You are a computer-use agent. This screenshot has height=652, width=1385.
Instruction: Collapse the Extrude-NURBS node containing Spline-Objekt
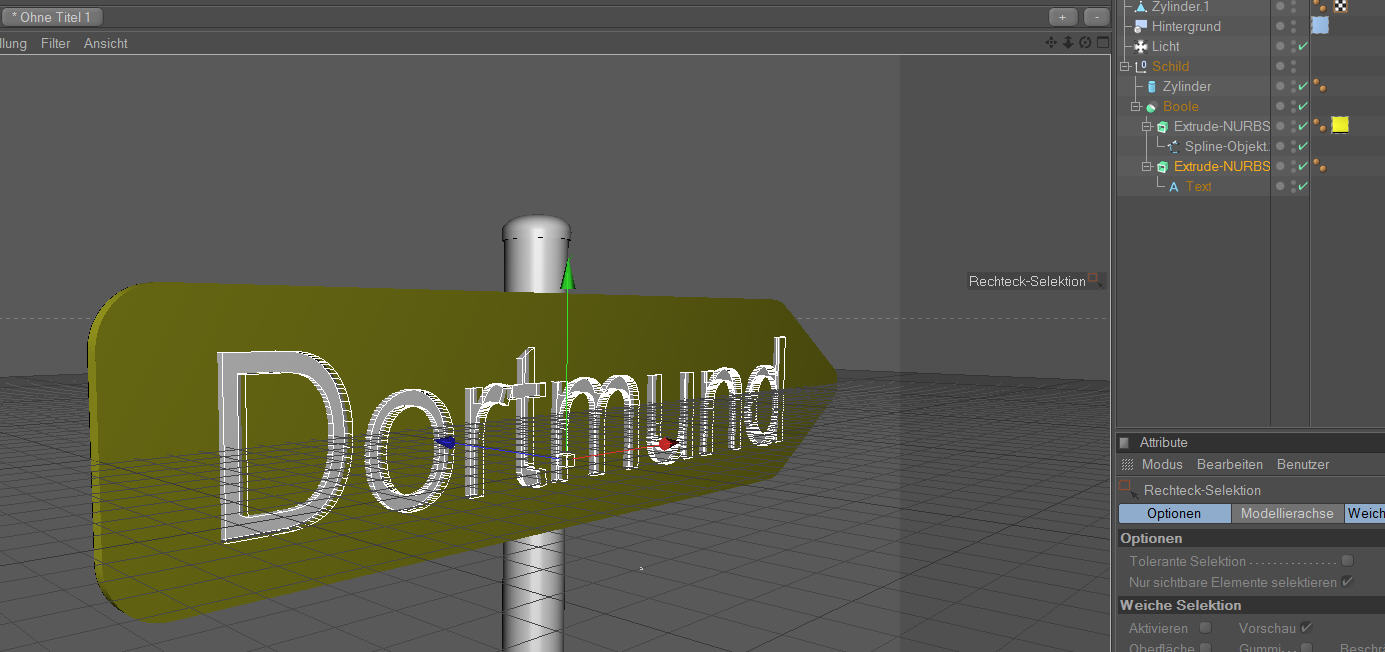click(1147, 126)
